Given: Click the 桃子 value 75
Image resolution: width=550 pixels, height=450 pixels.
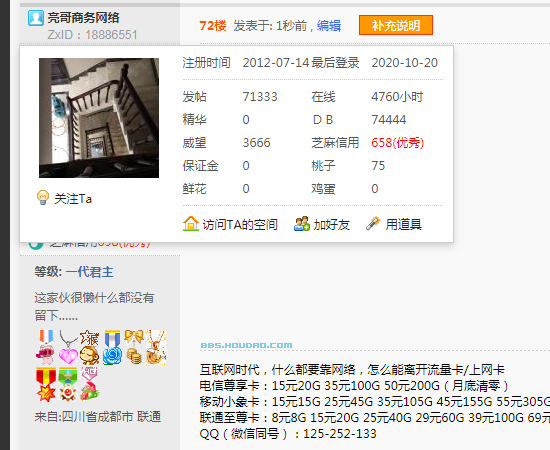Looking at the screenshot, I should (378, 166).
